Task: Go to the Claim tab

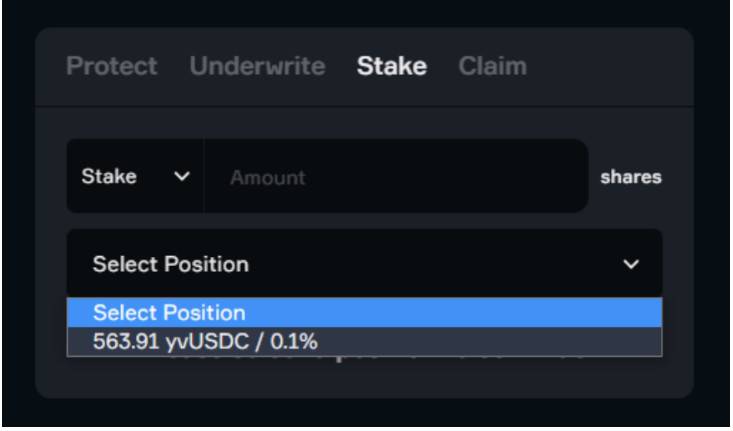Action: coord(493,66)
